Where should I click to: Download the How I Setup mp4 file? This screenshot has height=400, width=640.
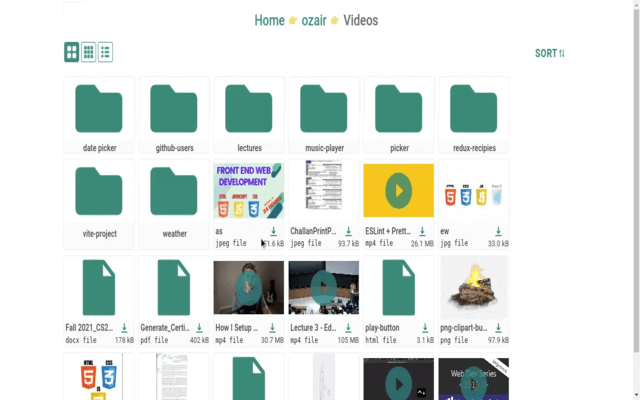[272, 328]
